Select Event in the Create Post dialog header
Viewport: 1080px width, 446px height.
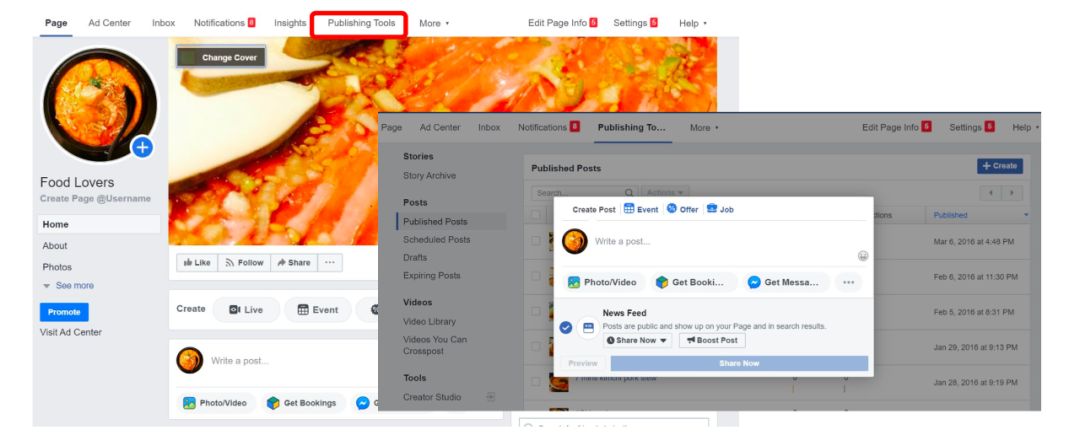[x=641, y=209]
